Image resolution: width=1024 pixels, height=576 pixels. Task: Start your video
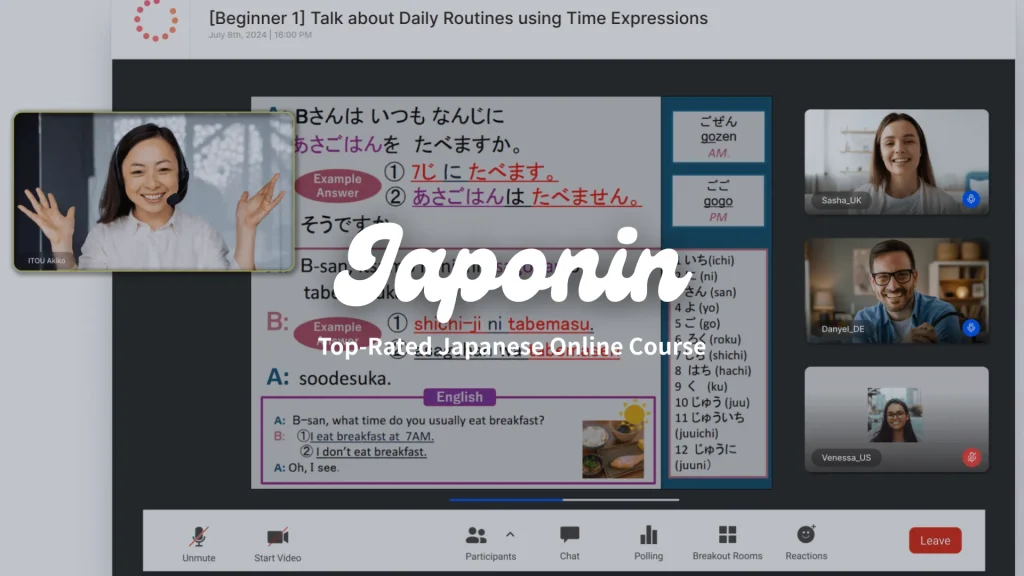[x=276, y=540]
